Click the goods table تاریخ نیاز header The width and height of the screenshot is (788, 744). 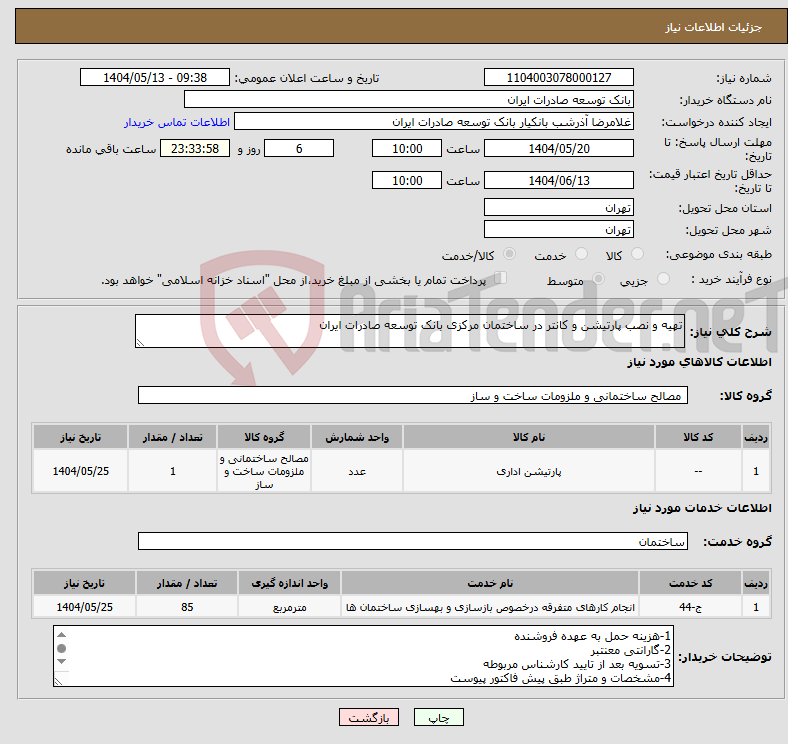point(80,437)
